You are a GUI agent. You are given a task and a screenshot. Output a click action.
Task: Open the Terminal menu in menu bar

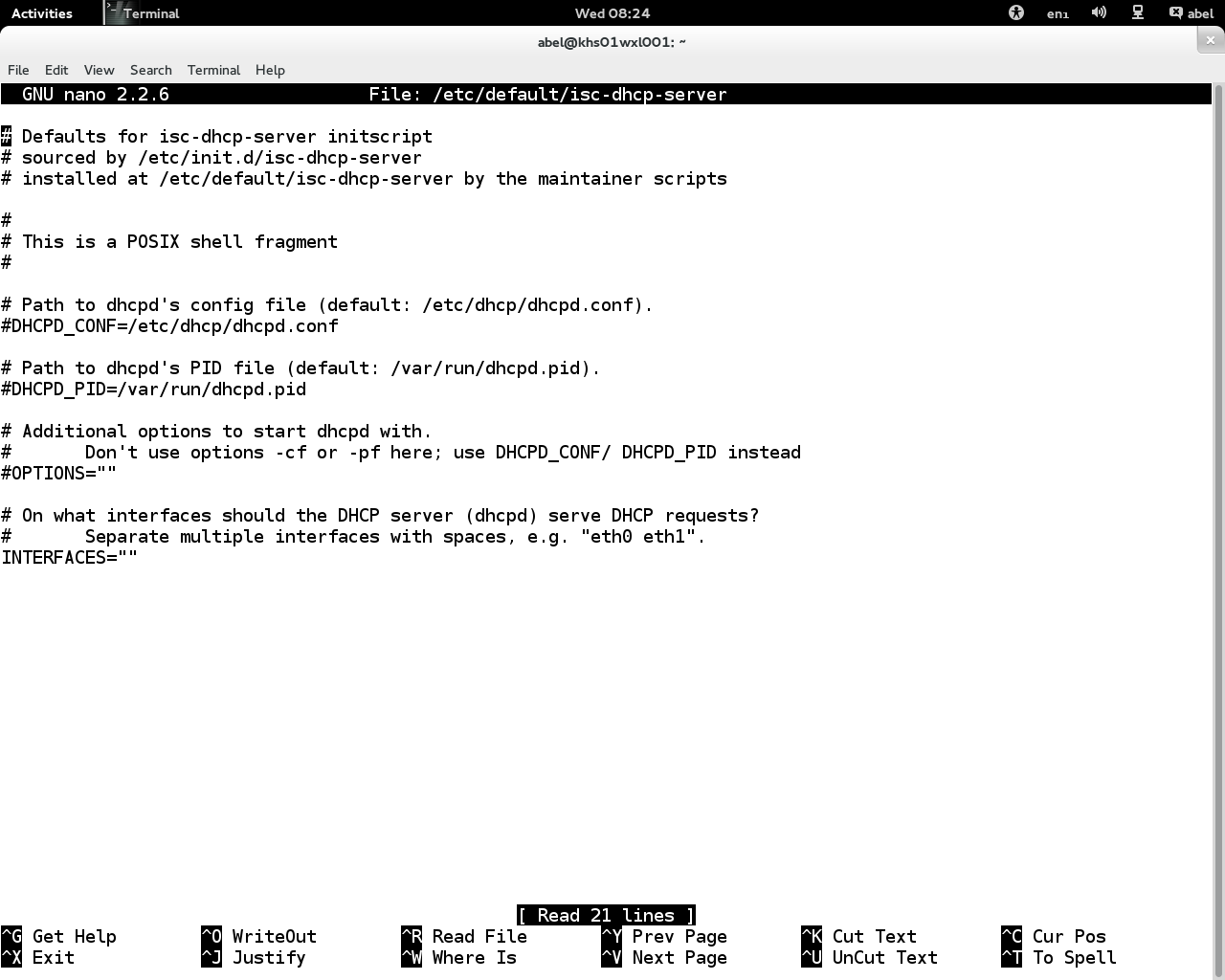coord(213,70)
